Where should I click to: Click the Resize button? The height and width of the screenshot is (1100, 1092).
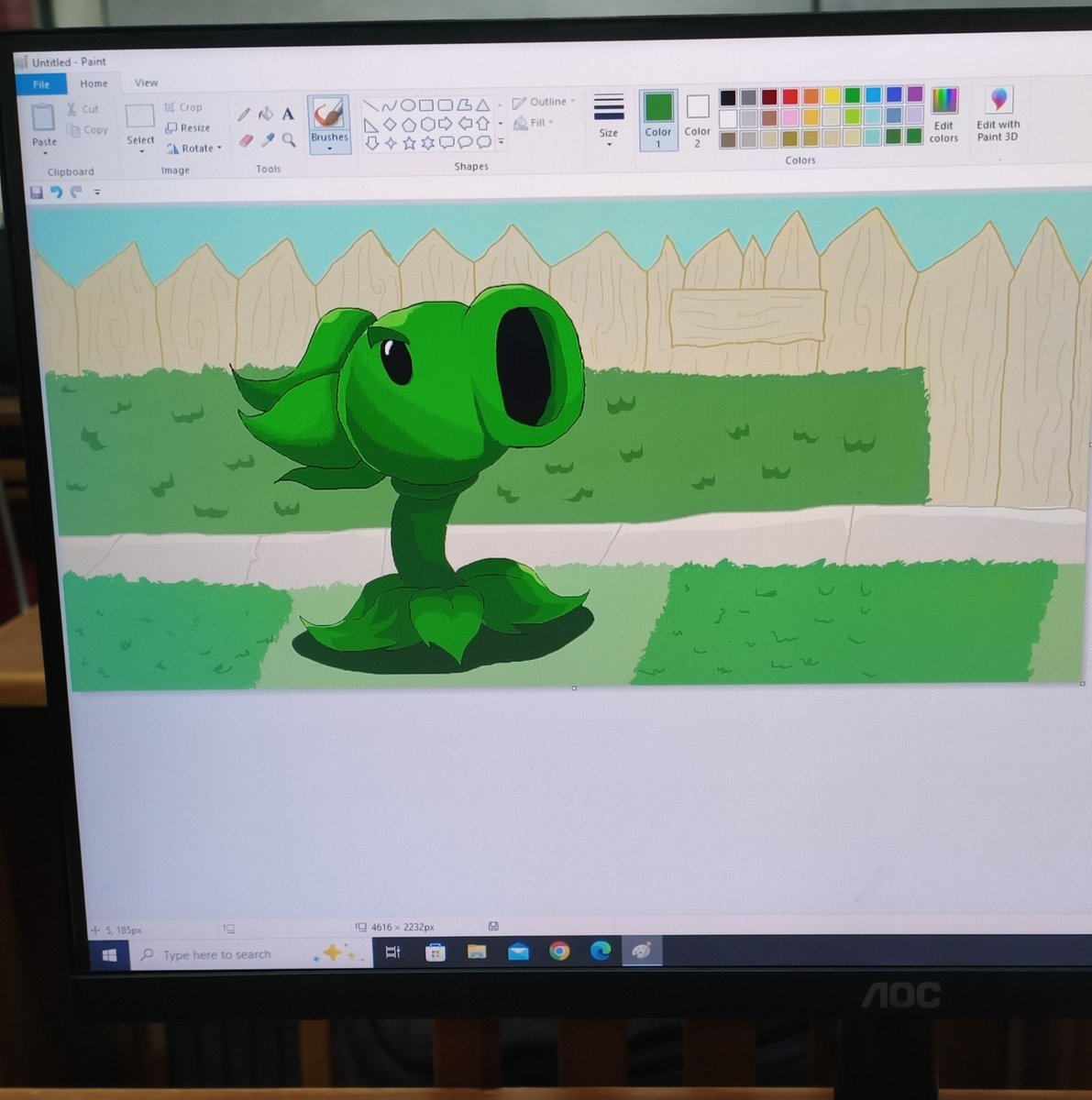click(x=188, y=128)
